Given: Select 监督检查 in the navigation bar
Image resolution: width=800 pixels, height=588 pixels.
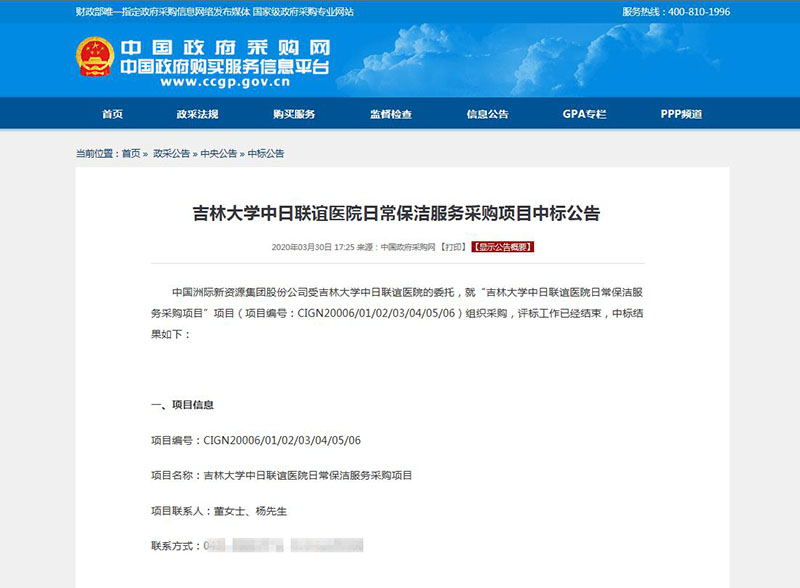Looking at the screenshot, I should pos(390,114).
